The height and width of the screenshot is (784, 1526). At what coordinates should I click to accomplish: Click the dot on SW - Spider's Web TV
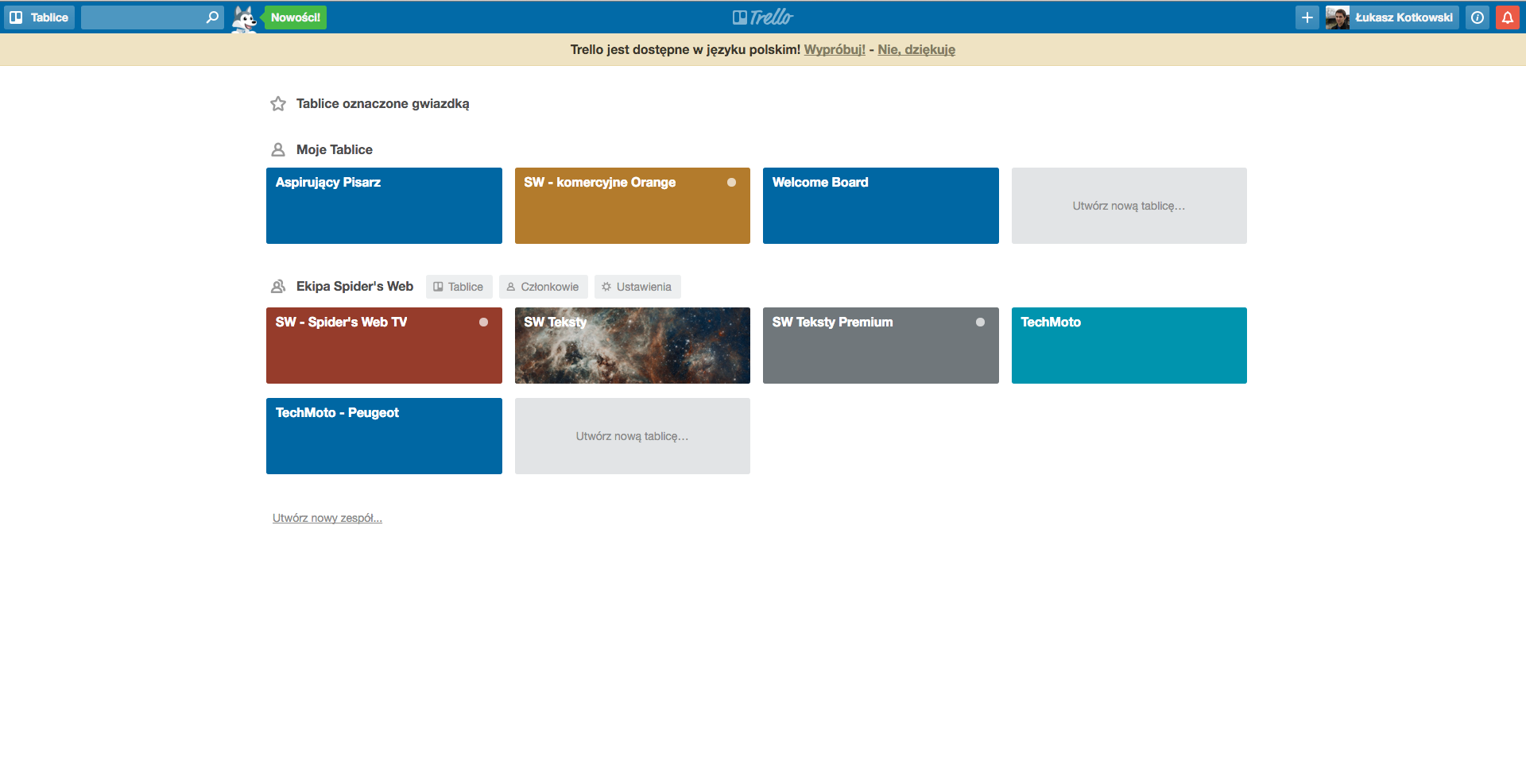tap(483, 322)
